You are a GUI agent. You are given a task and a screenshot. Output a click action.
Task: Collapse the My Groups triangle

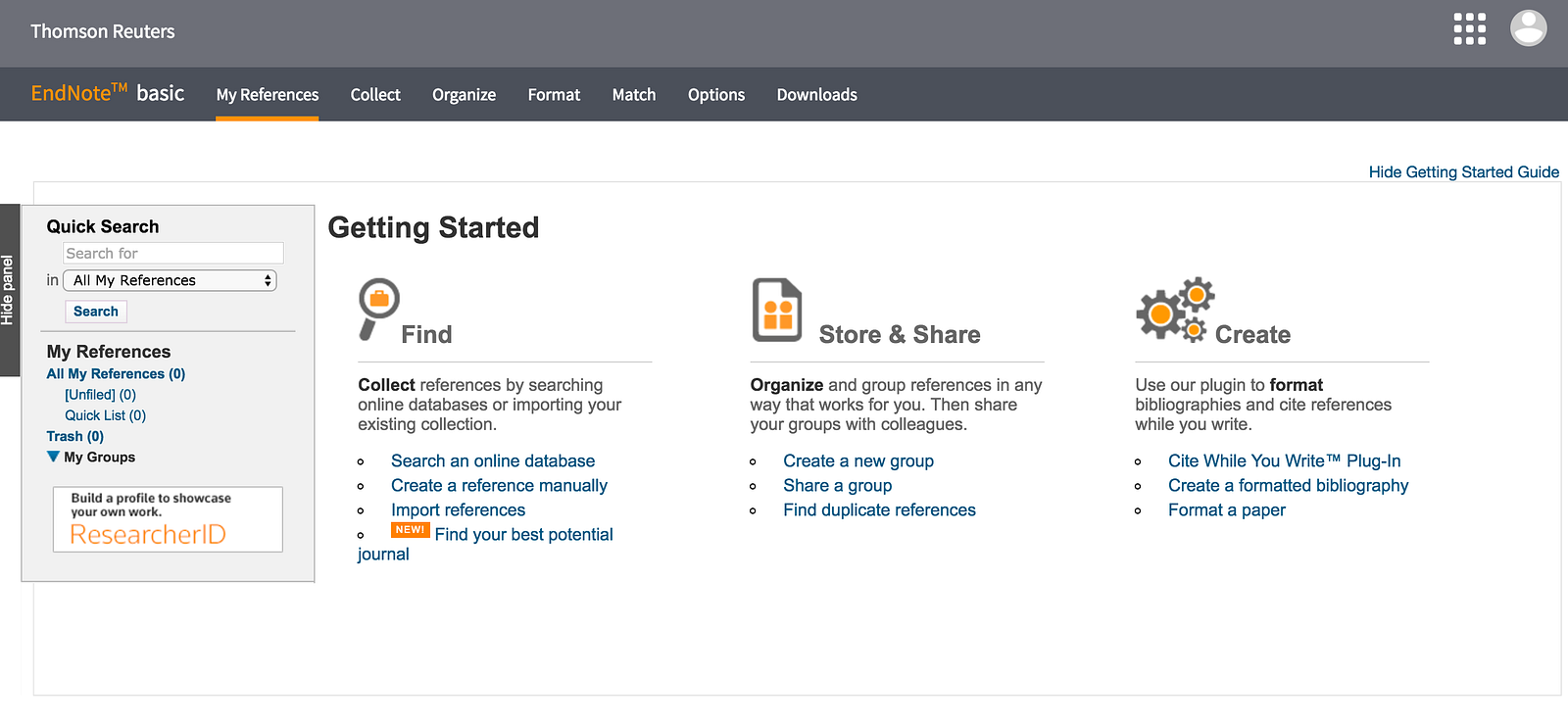(53, 457)
